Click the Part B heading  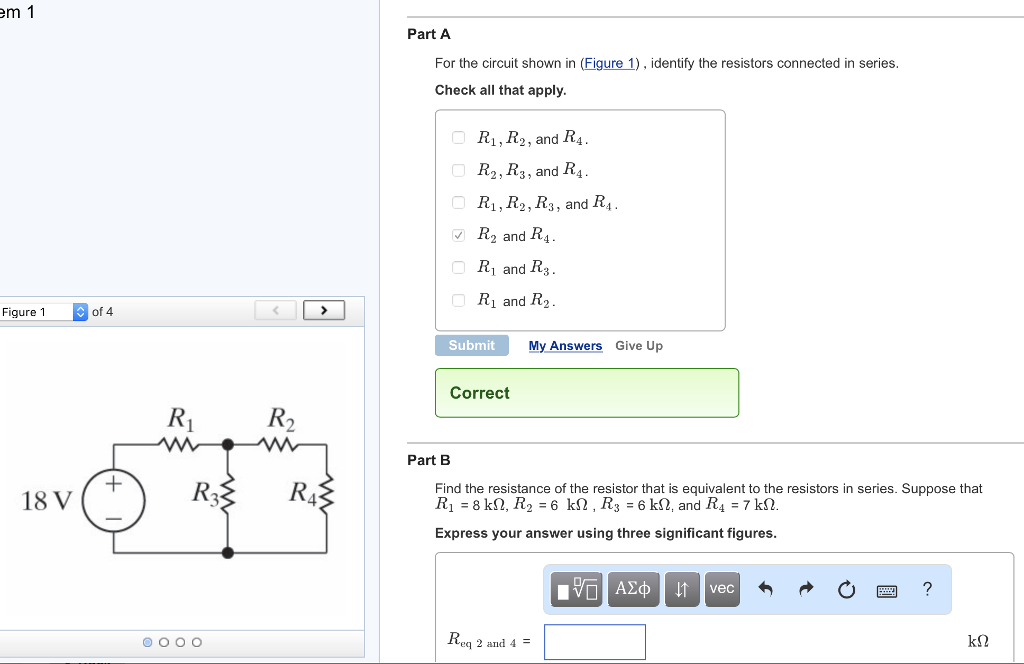428,460
